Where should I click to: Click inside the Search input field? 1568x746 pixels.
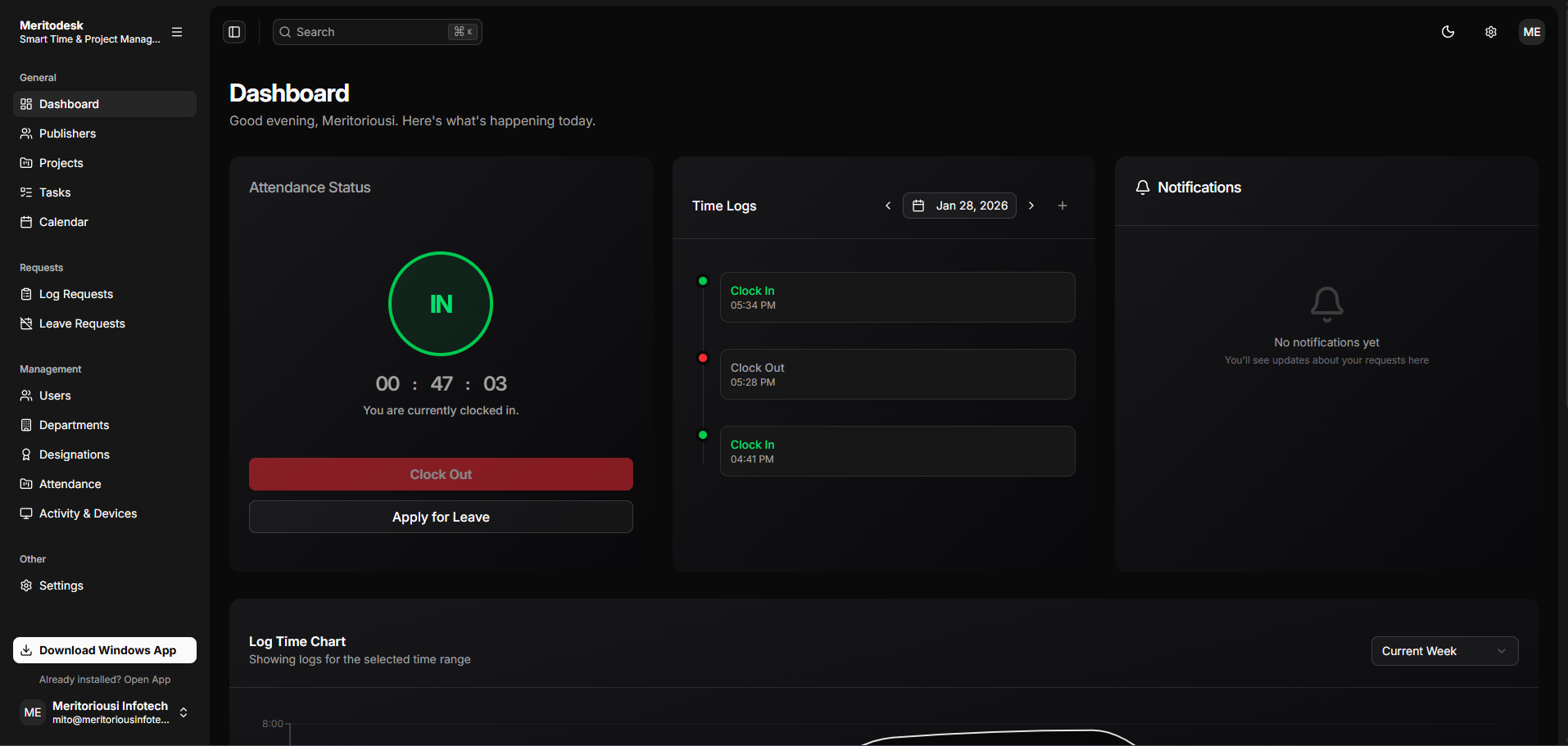click(x=369, y=32)
